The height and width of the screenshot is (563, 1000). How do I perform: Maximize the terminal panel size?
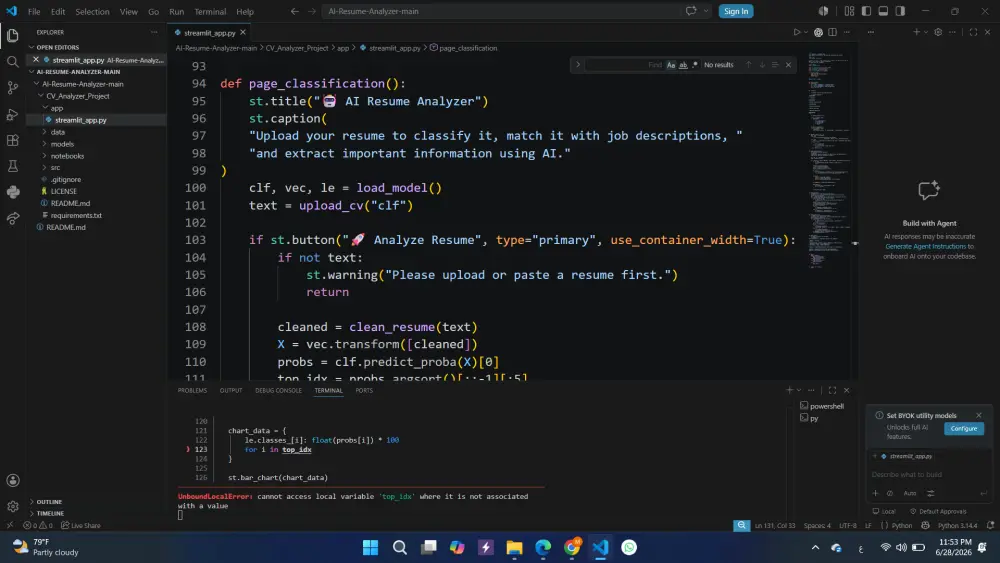[x=832, y=390]
